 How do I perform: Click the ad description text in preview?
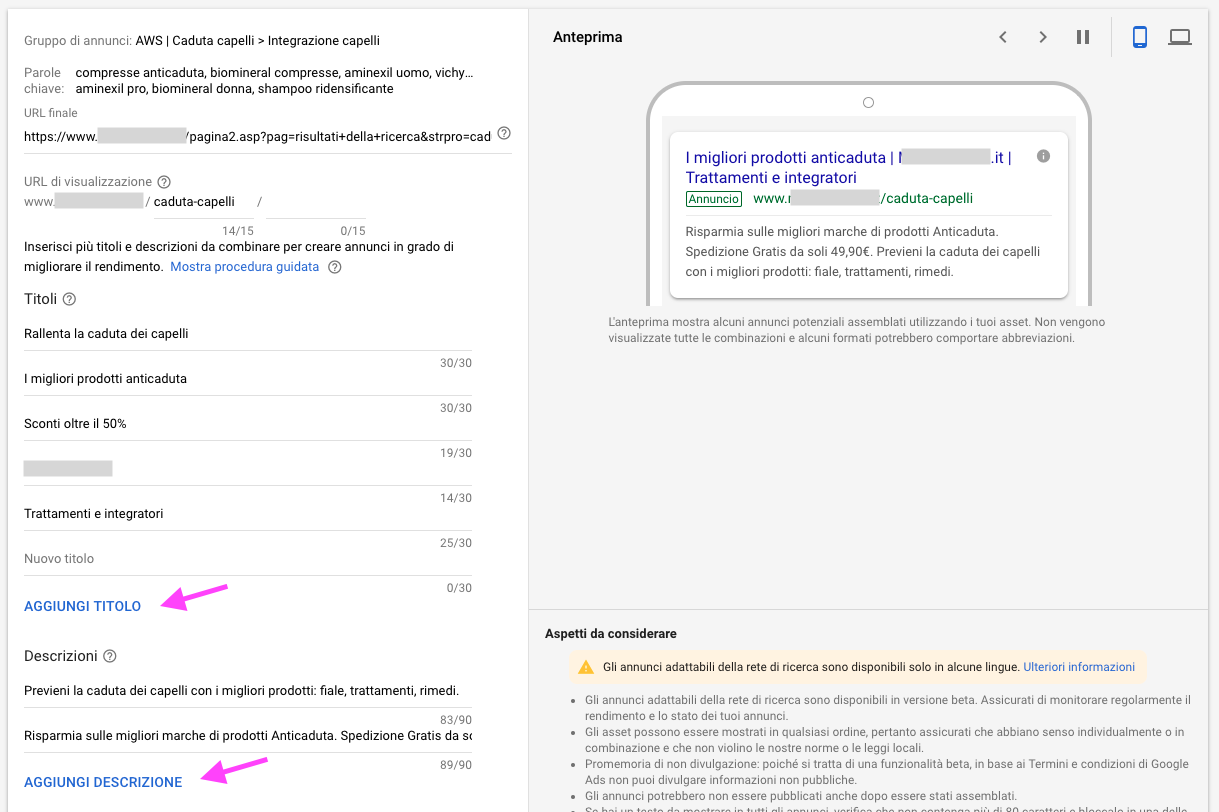(x=863, y=251)
